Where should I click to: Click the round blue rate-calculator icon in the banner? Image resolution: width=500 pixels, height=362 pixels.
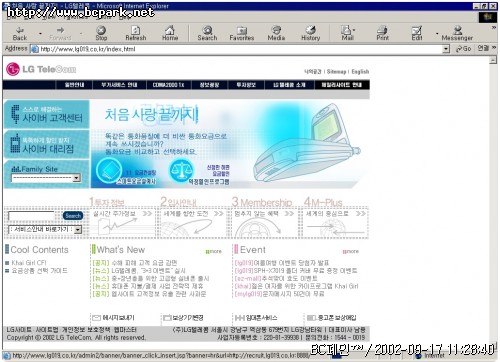tap(109, 170)
